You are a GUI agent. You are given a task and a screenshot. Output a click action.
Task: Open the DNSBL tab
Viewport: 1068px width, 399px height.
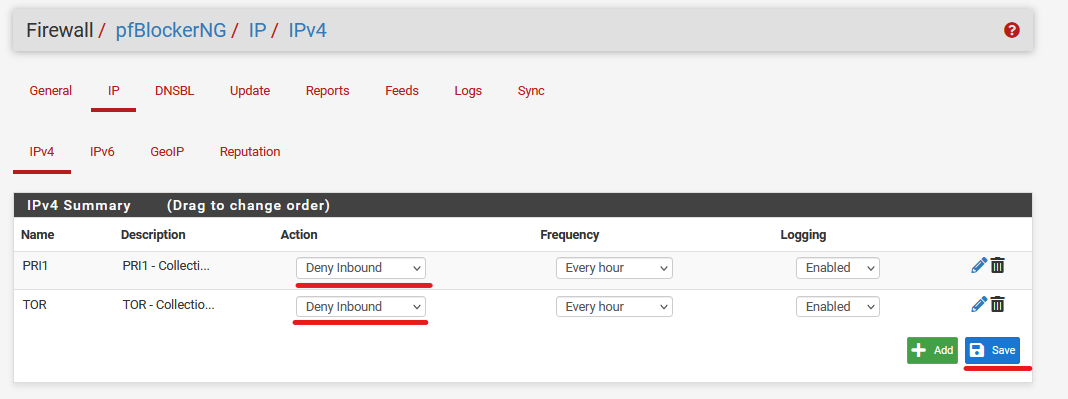tap(174, 91)
